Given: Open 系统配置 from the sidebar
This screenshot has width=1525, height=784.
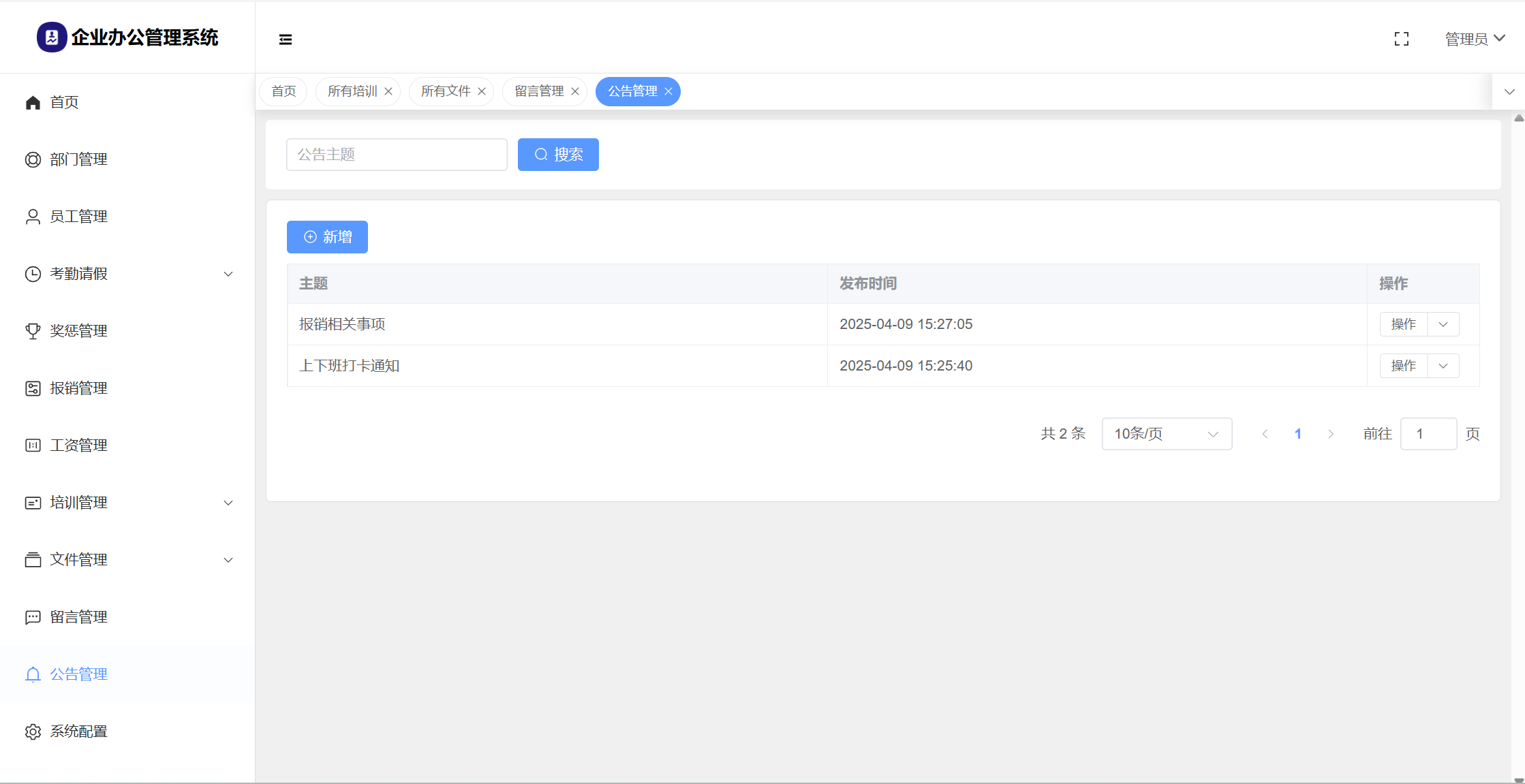Looking at the screenshot, I should [78, 732].
